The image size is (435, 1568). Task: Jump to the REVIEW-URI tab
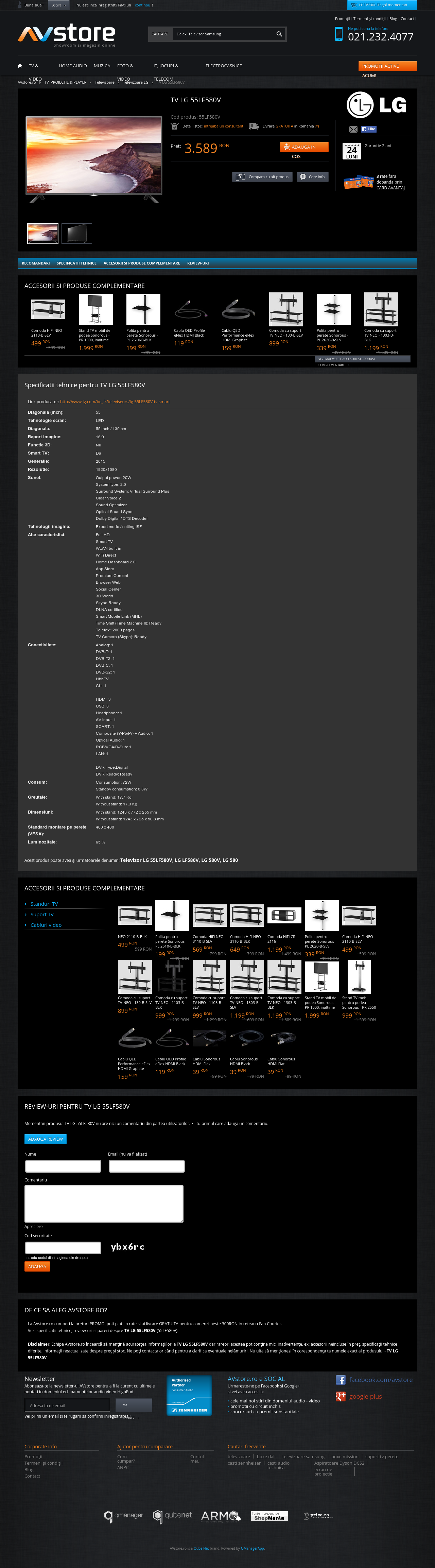[x=198, y=263]
